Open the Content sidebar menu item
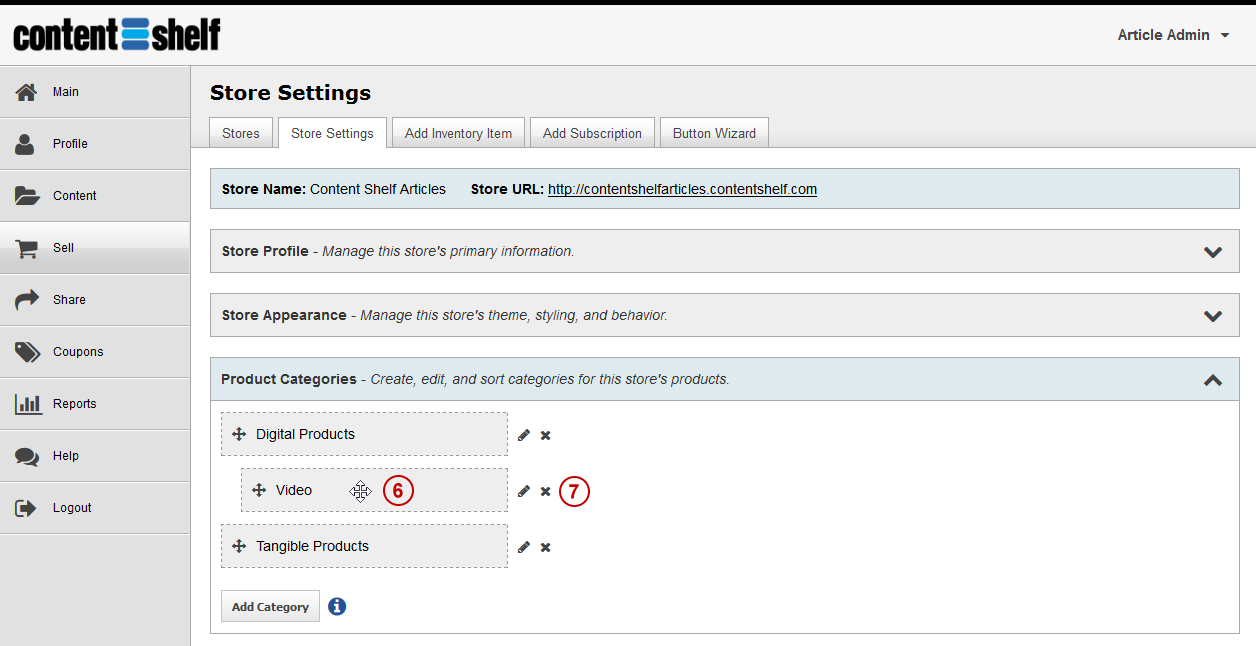The image size is (1256, 646). [95, 196]
